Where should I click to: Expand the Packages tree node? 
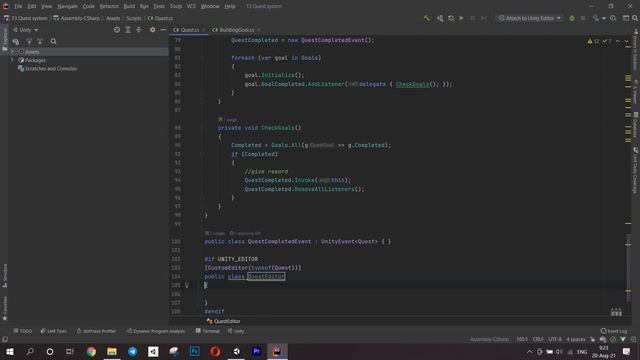pos(12,60)
